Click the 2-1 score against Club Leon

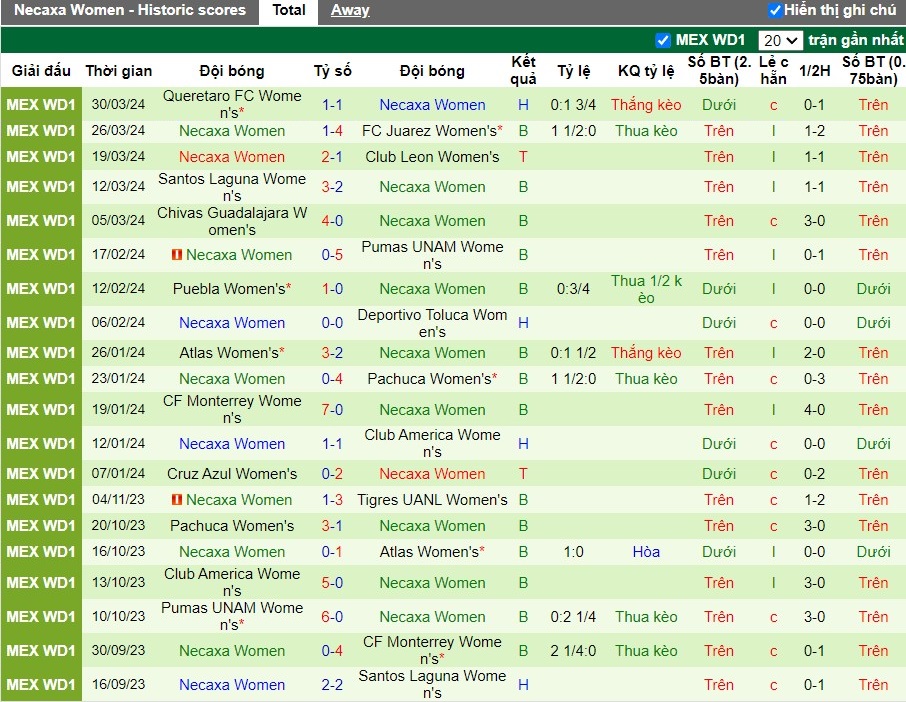(332, 157)
